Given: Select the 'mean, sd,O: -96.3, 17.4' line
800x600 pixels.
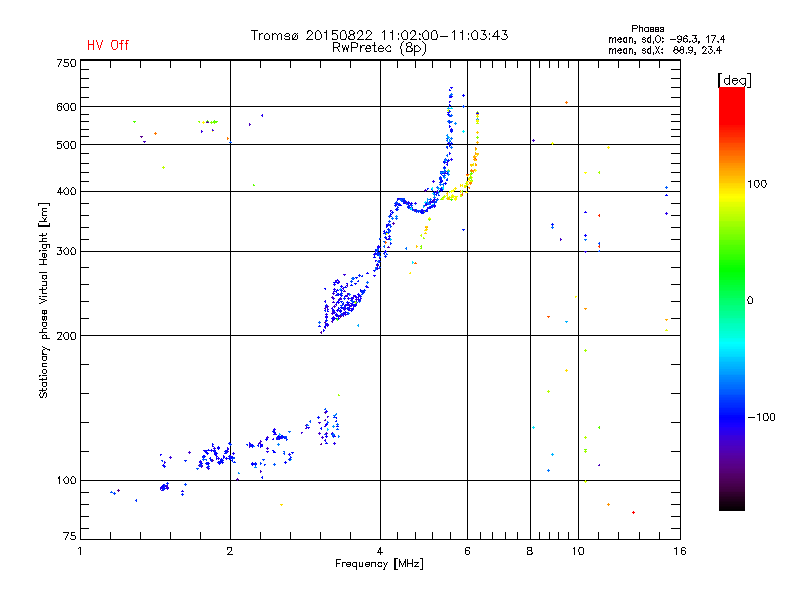Looking at the screenshot, I should pos(666,39).
